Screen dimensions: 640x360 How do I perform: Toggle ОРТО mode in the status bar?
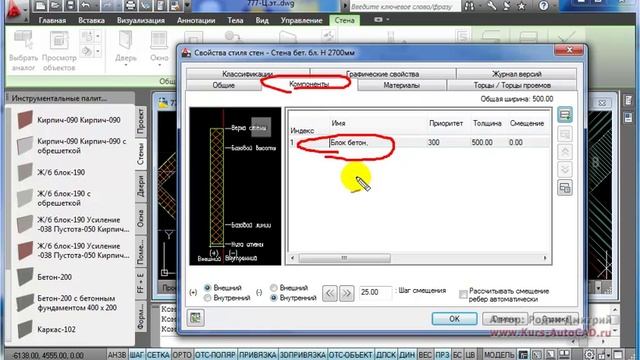(x=182, y=355)
